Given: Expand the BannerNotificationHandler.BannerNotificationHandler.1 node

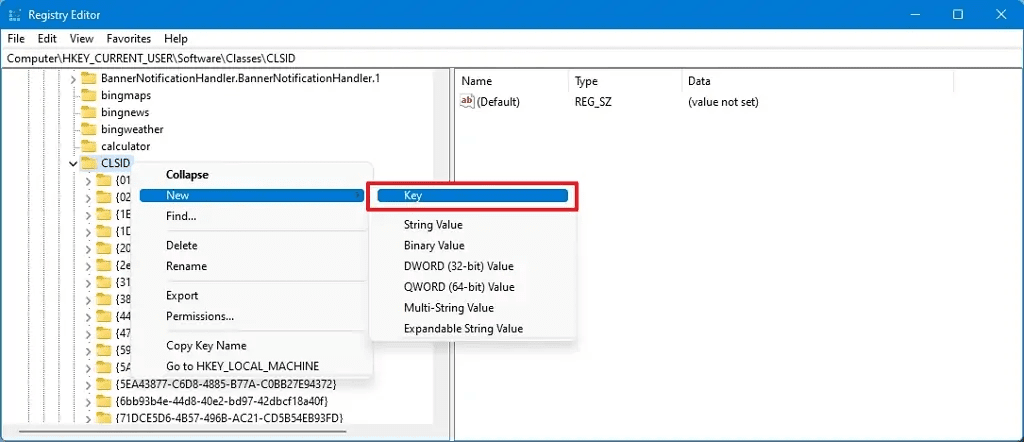Looking at the screenshot, I should coord(73,78).
